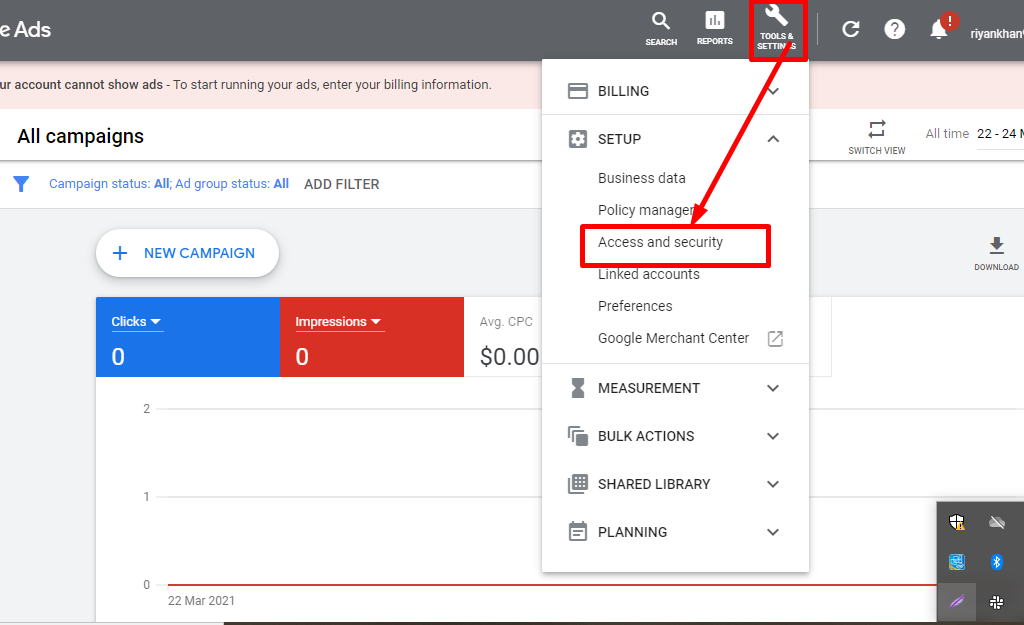Click the BULK ACTIONS section label
Viewport: 1024px width, 625px height.
(646, 436)
